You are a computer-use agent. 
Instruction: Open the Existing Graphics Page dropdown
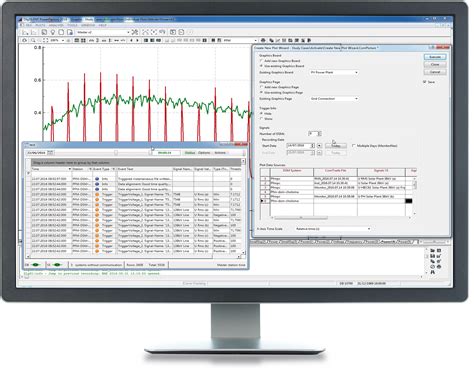(x=334, y=99)
